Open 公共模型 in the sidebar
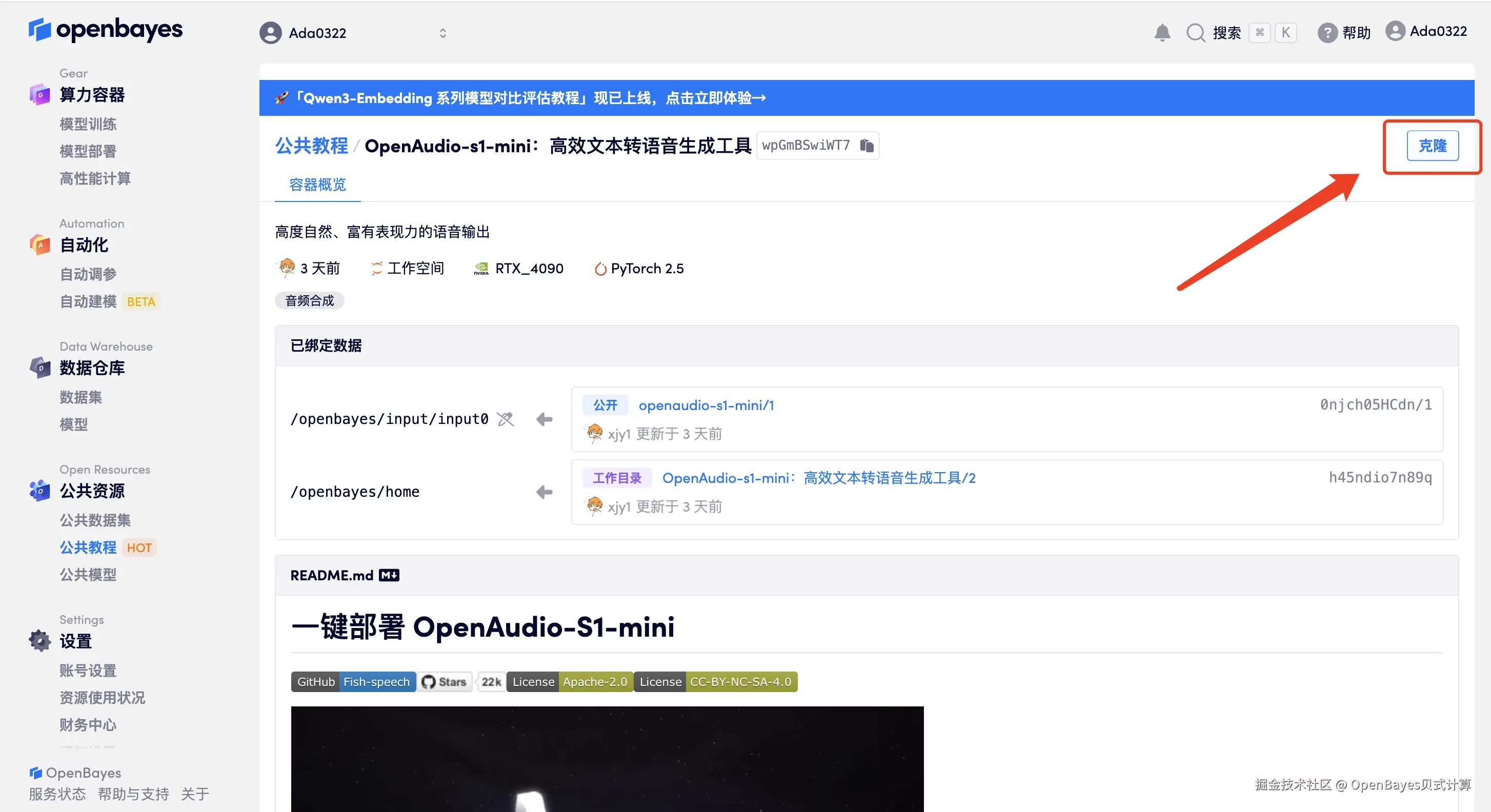Screen dimensions: 1491x812 click(88, 574)
